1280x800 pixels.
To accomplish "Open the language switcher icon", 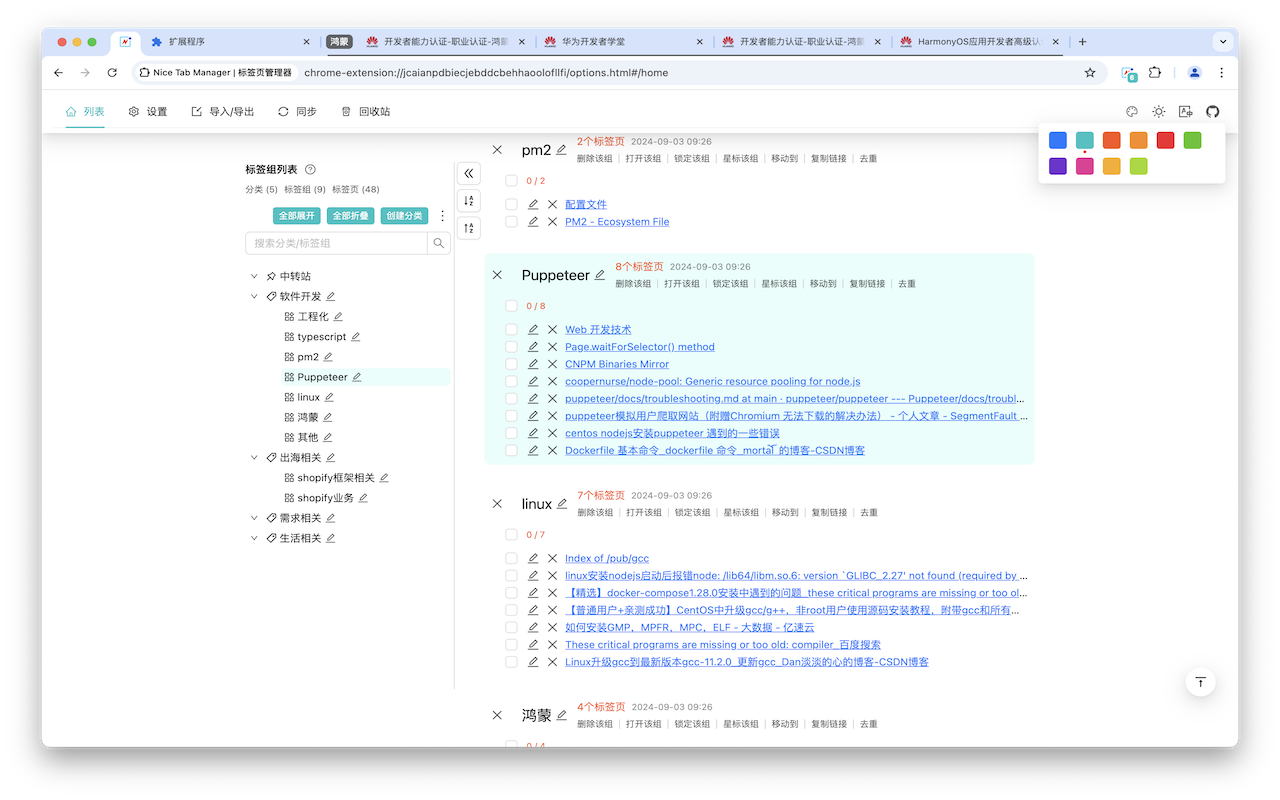I will click(1184, 111).
